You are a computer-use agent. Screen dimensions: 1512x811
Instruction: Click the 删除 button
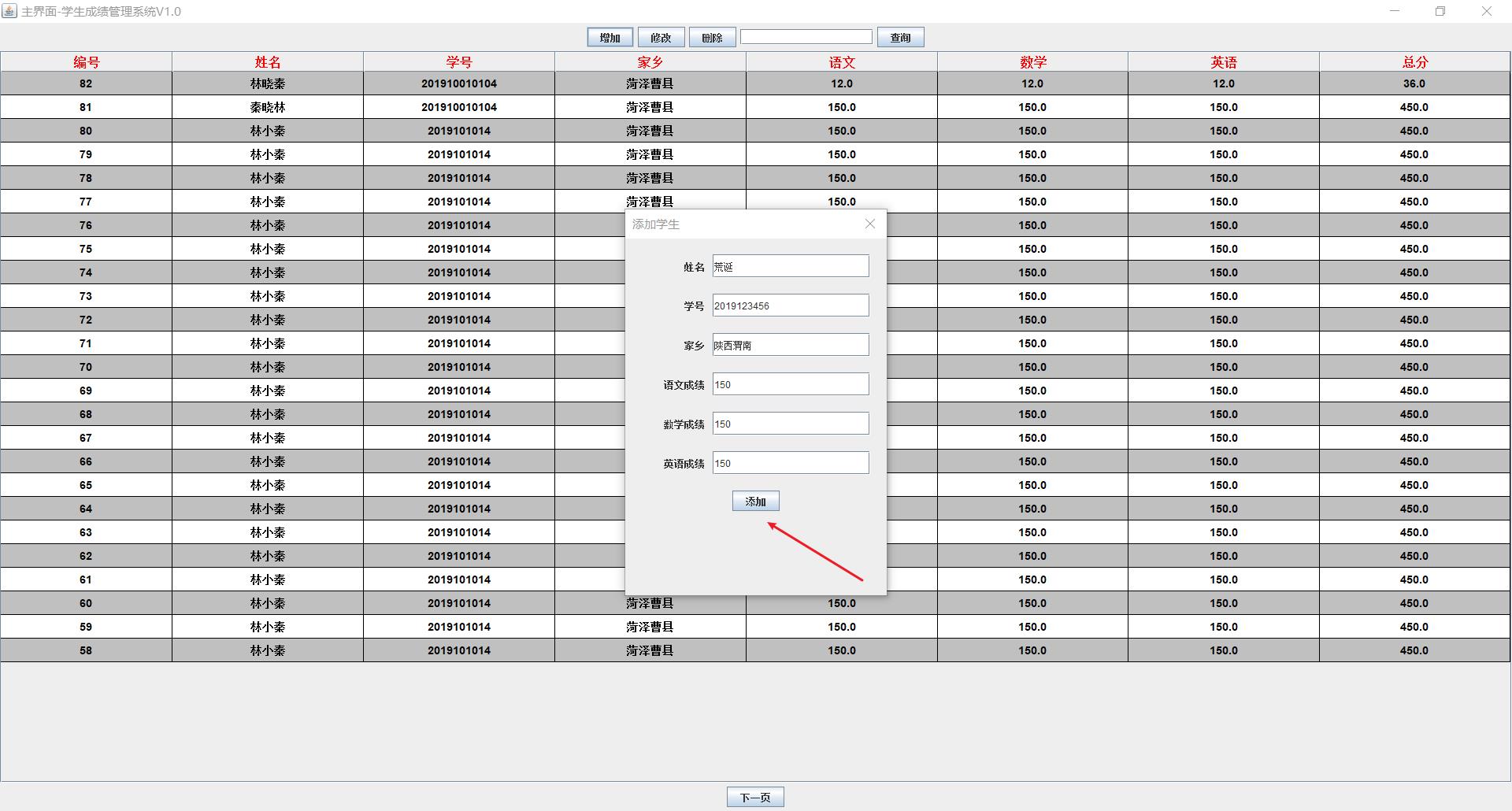coord(712,38)
